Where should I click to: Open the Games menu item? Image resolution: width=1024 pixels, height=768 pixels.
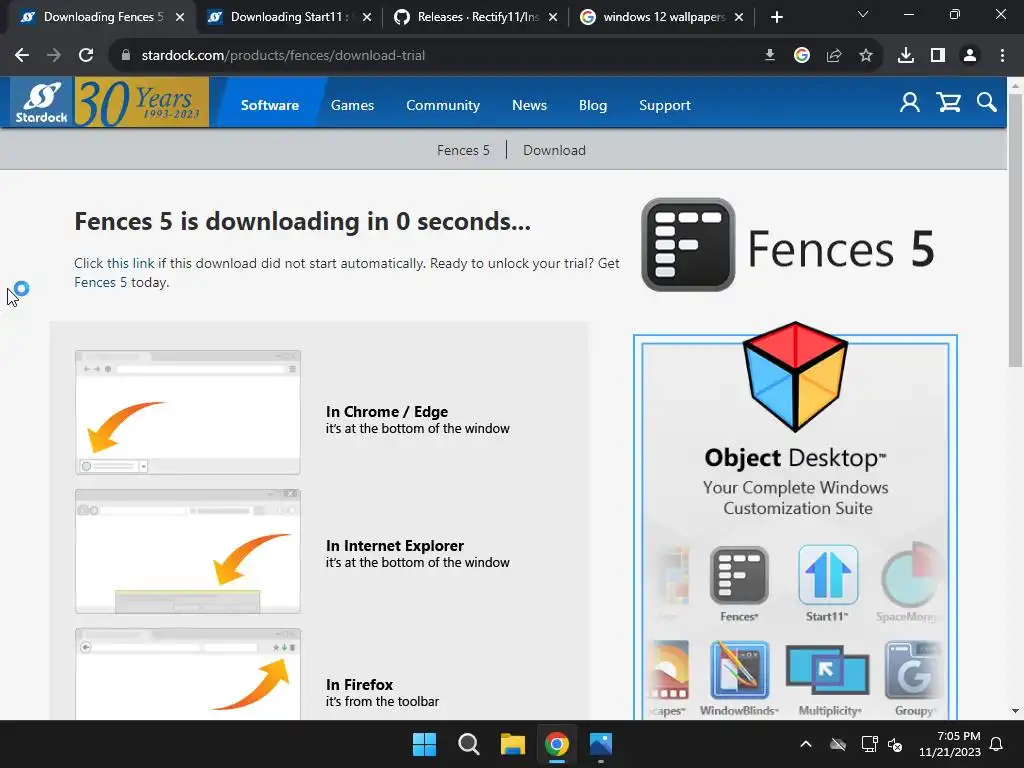pos(352,105)
